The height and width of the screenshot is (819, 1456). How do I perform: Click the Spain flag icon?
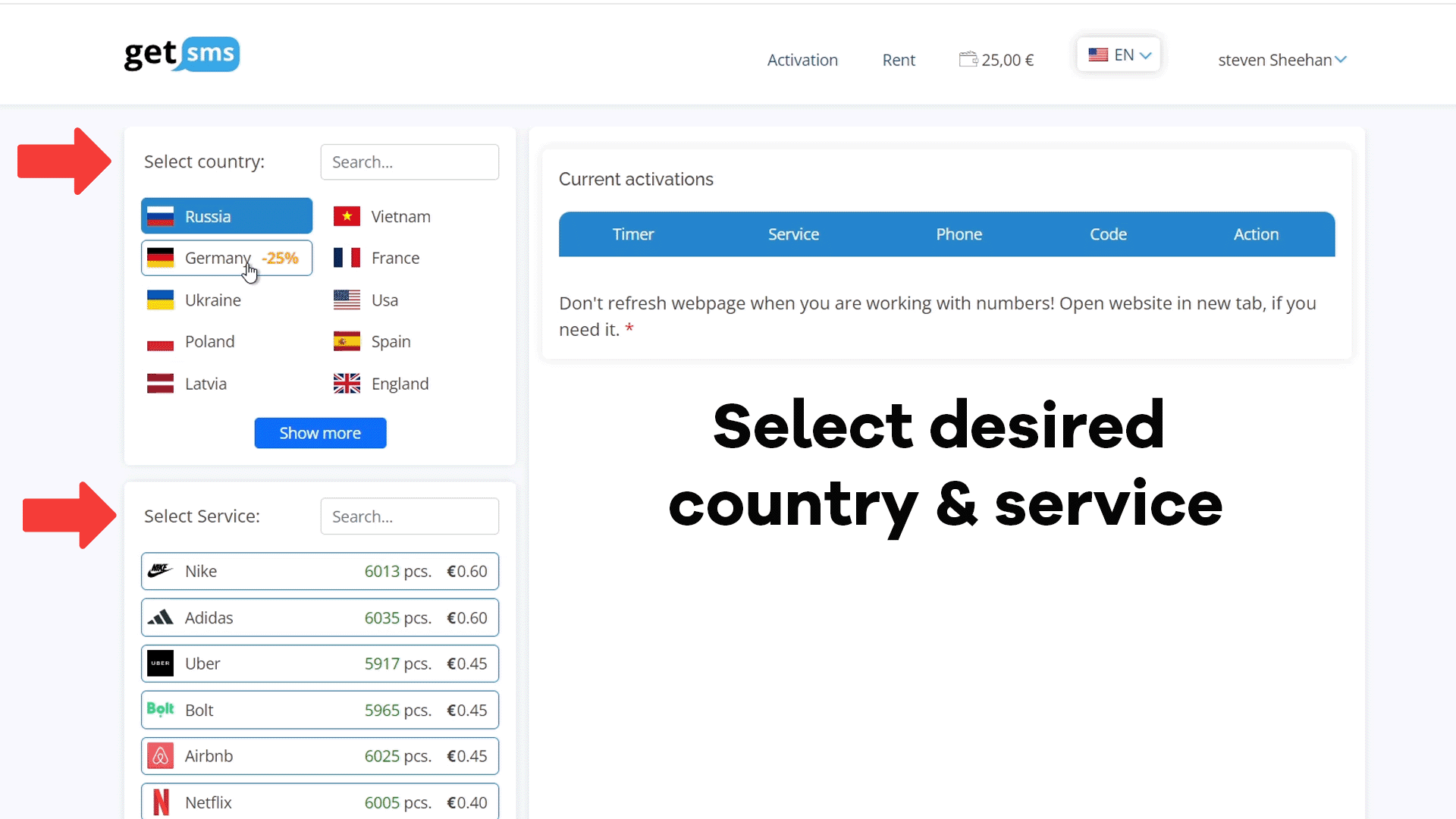[347, 341]
